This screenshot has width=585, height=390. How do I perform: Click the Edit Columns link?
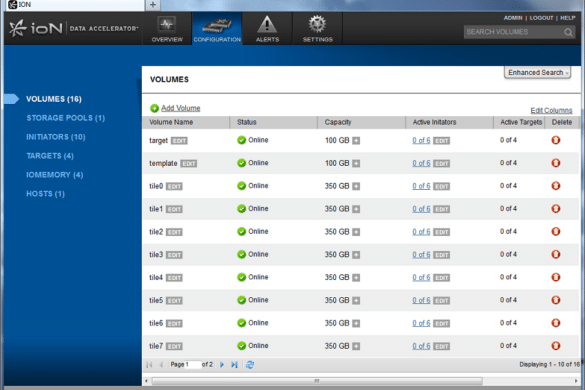[551, 110]
